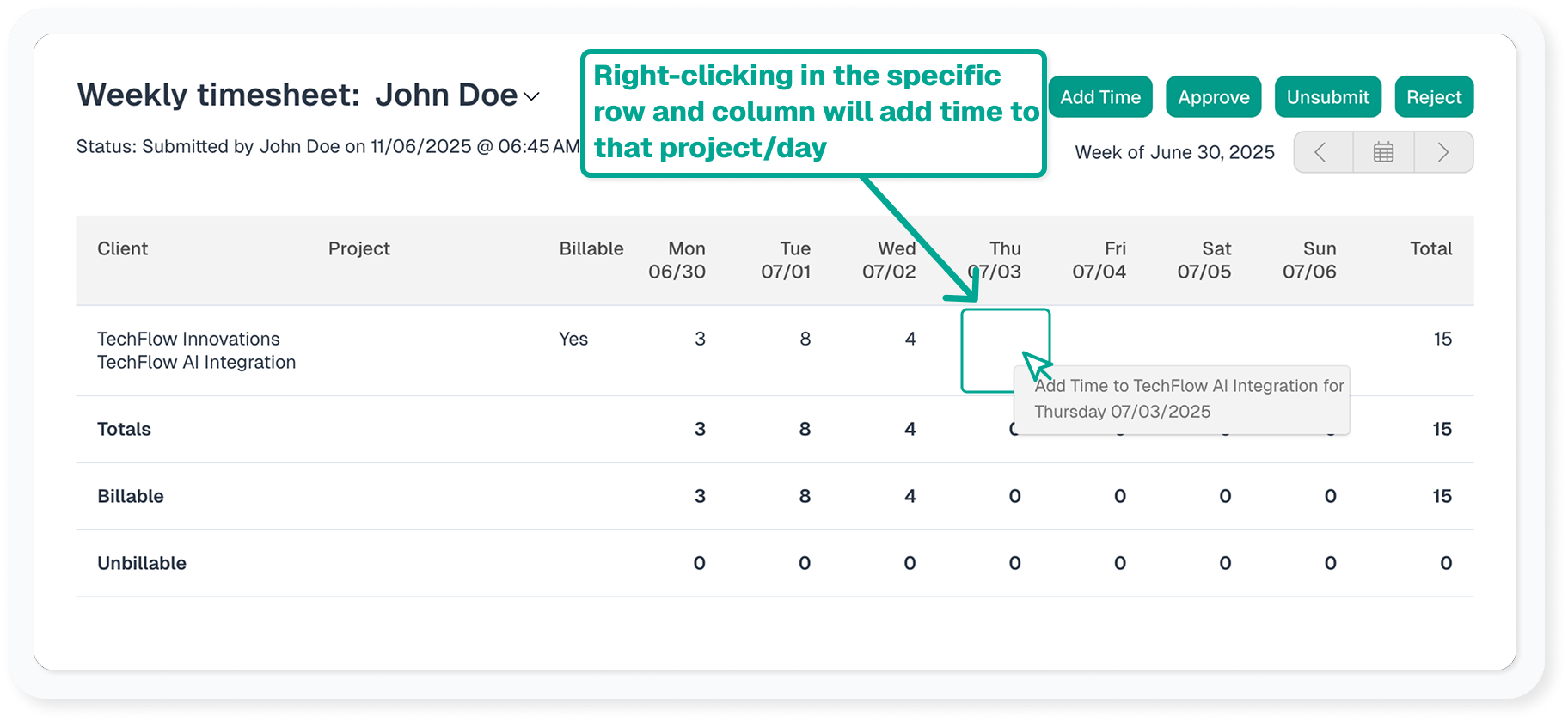1568x722 pixels.
Task: Open the calendar date picker icon
Action: pyautogui.click(x=1383, y=153)
